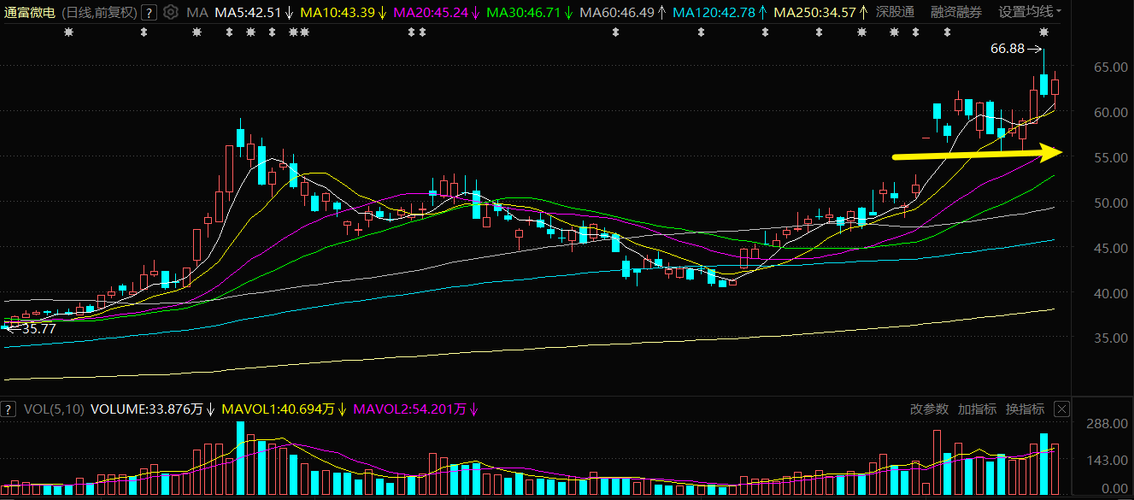The image size is (1134, 500).
Task: Click the double star event marker pair
Action: tap(299, 33)
